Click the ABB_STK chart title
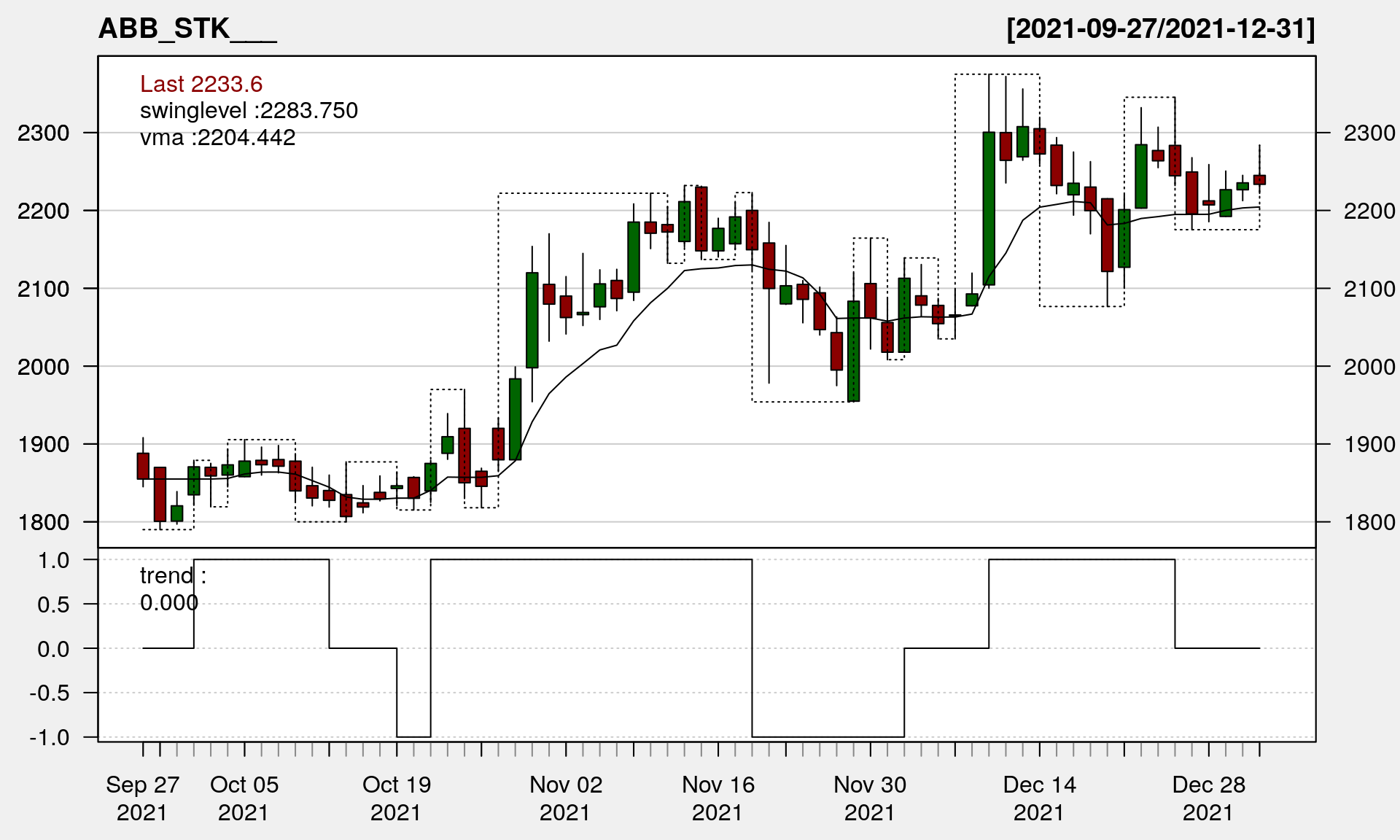The image size is (1400, 840). coord(187,29)
